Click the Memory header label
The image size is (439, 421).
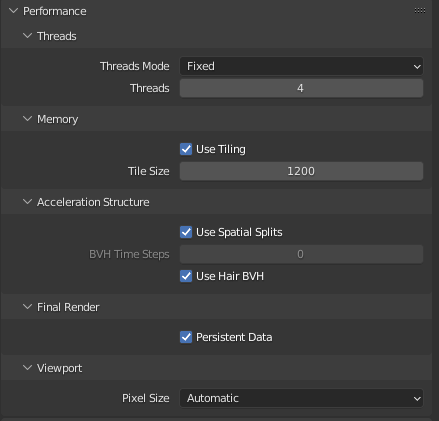click(57, 119)
